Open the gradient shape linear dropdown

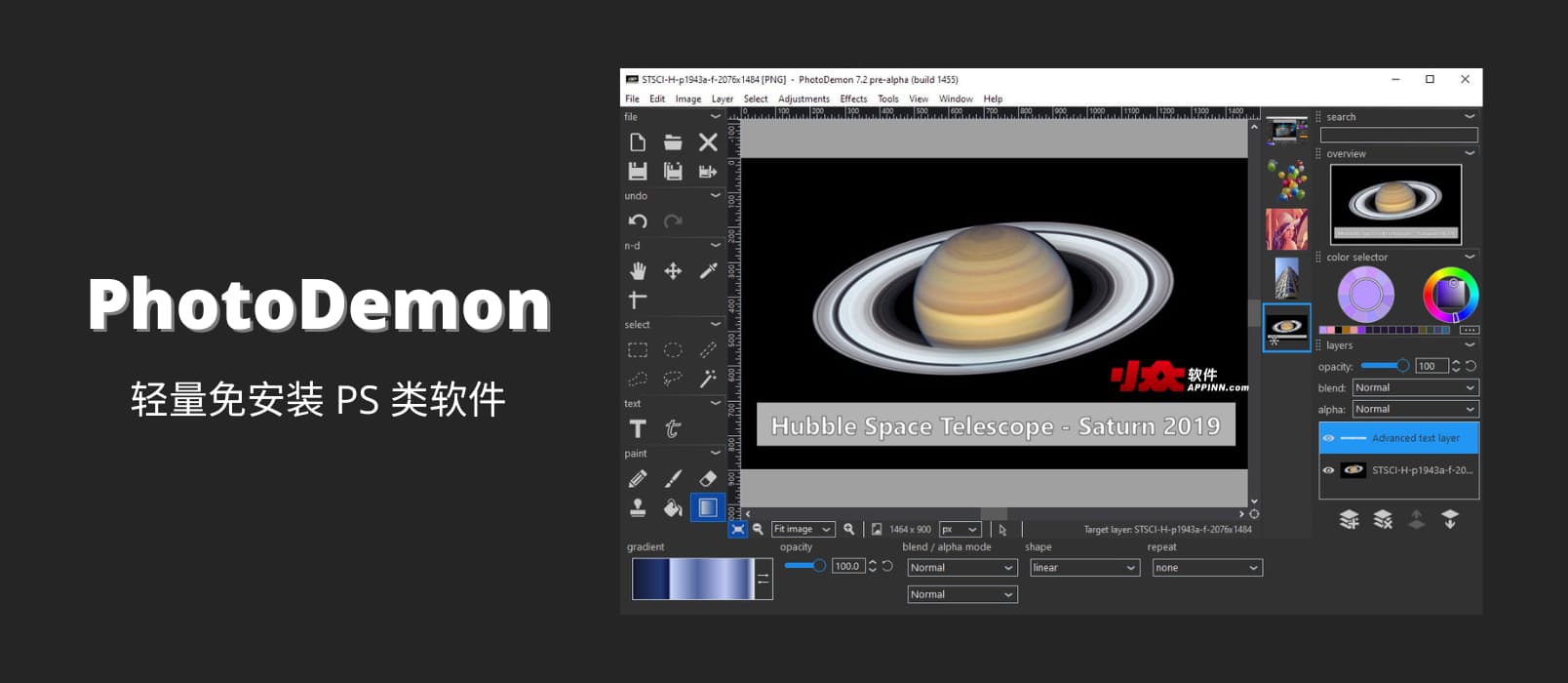click(x=1084, y=568)
